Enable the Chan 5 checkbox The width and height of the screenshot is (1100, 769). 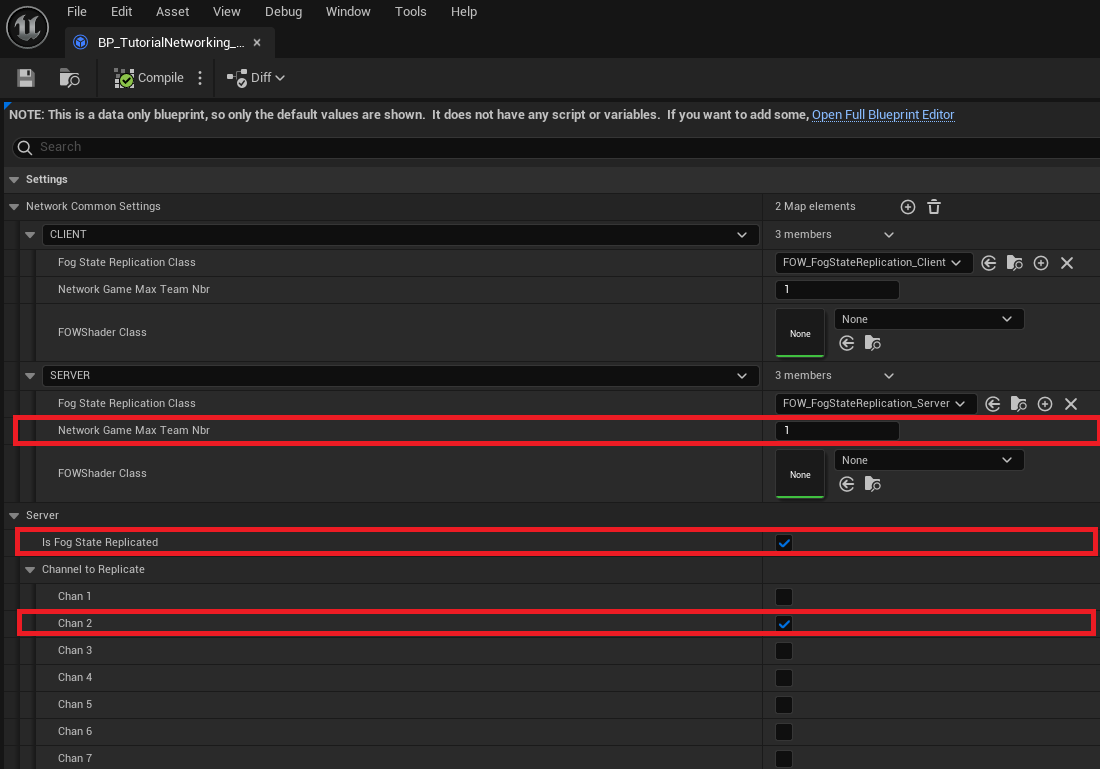[x=784, y=704]
